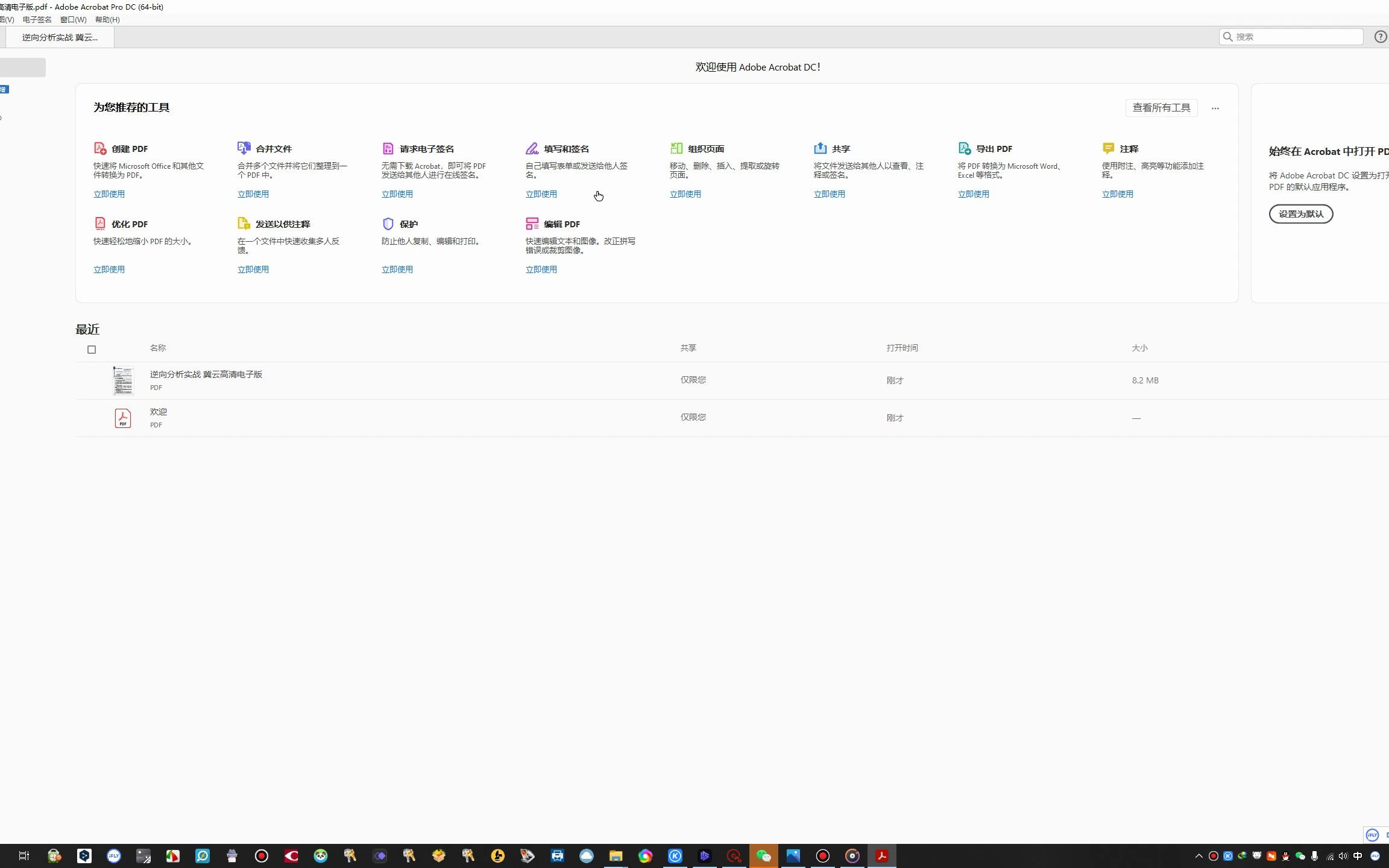The width and height of the screenshot is (1389, 868).
Task: Click in the 搜索 input field
Action: point(1291,37)
